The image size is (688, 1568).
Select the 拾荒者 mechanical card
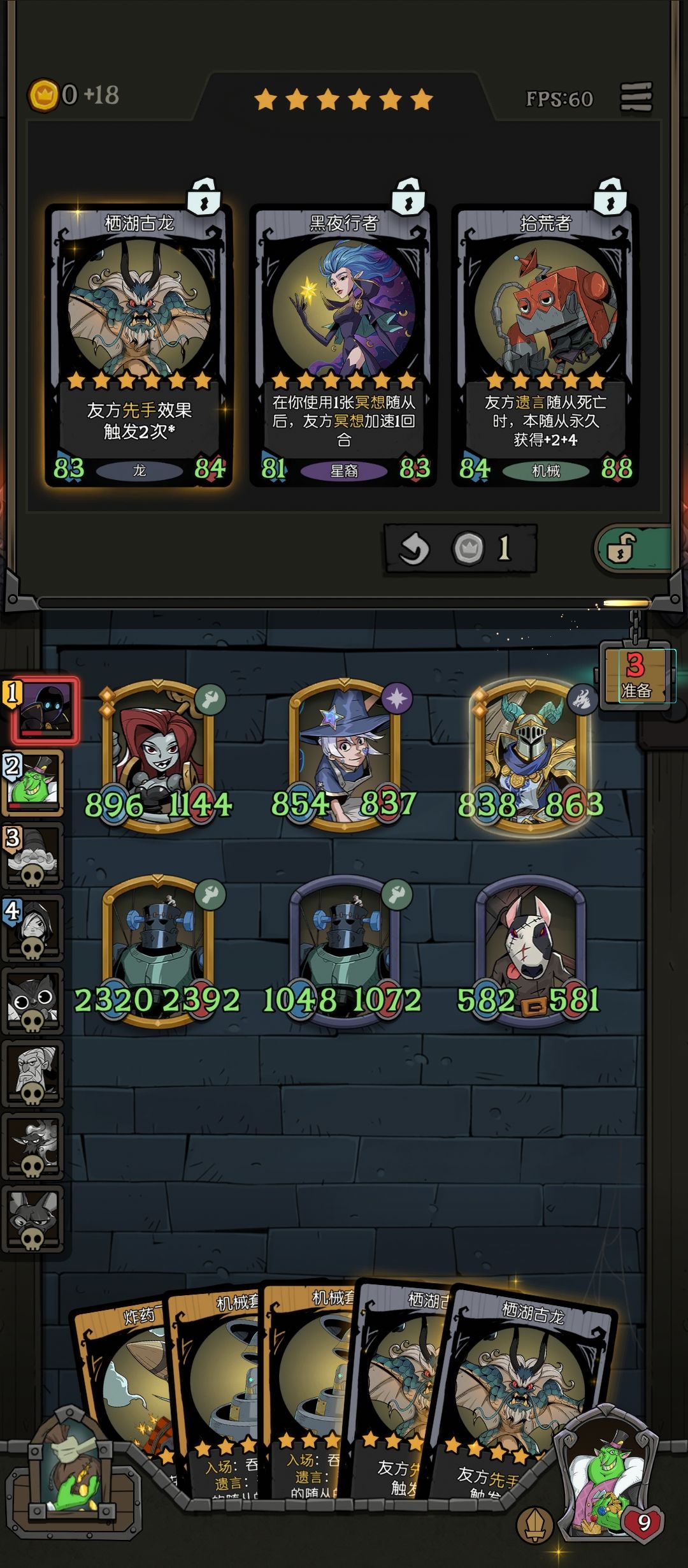pyautogui.click(x=545, y=345)
